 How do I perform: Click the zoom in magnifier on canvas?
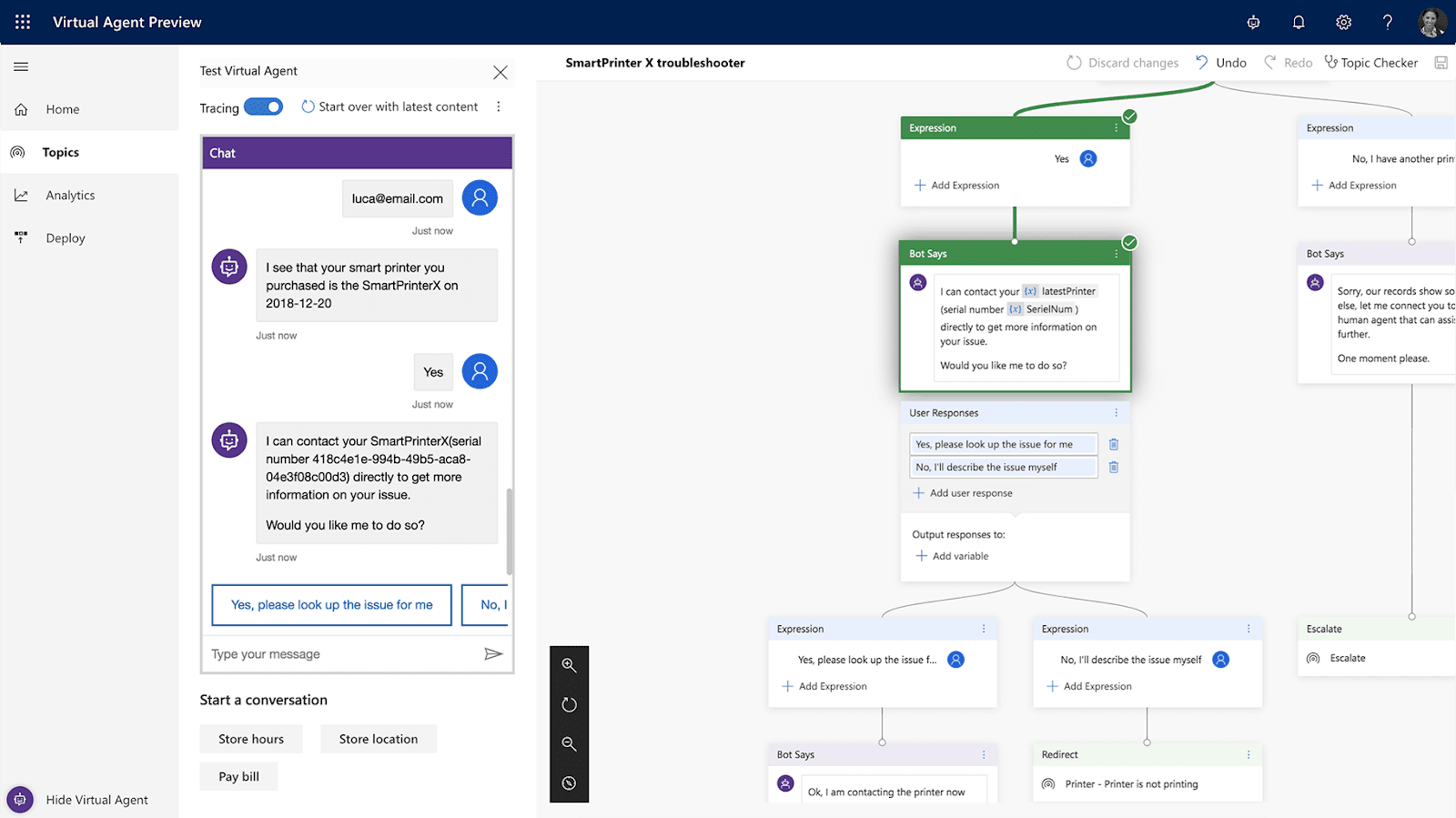(569, 665)
